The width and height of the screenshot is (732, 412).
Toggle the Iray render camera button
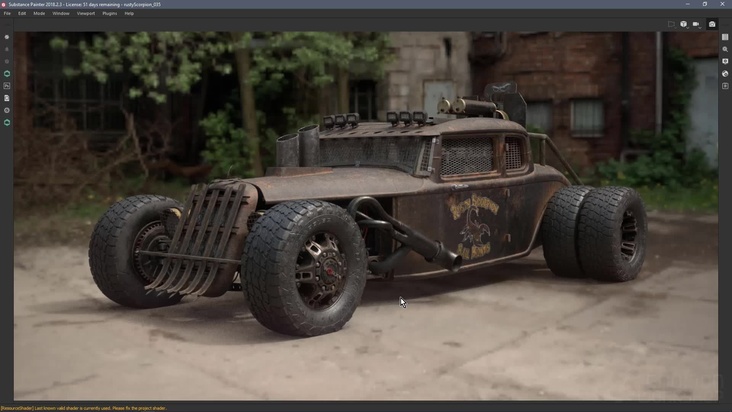712,24
